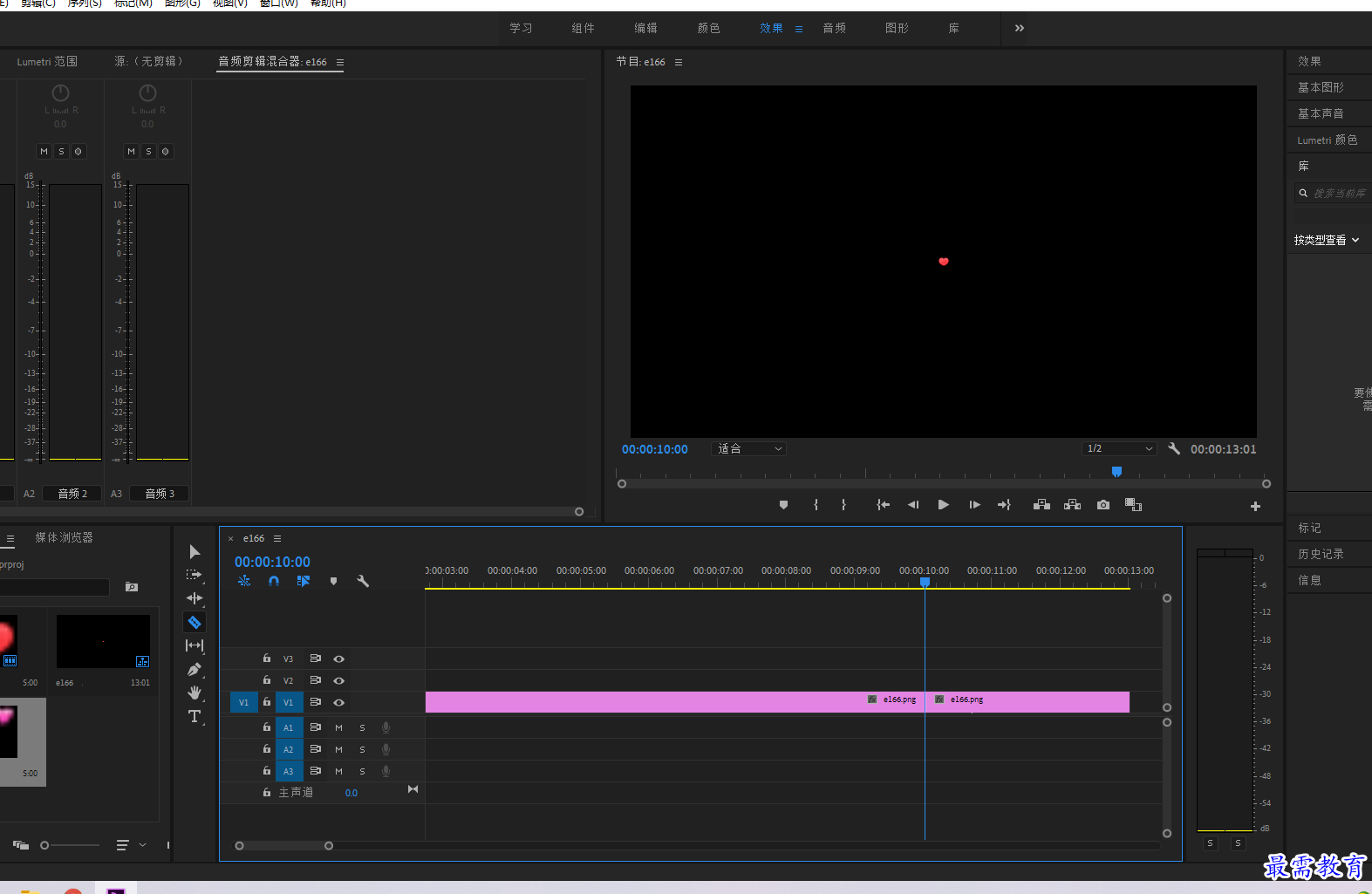The height and width of the screenshot is (894, 1372).
Task: Add marker in the program monitor
Action: [783, 505]
